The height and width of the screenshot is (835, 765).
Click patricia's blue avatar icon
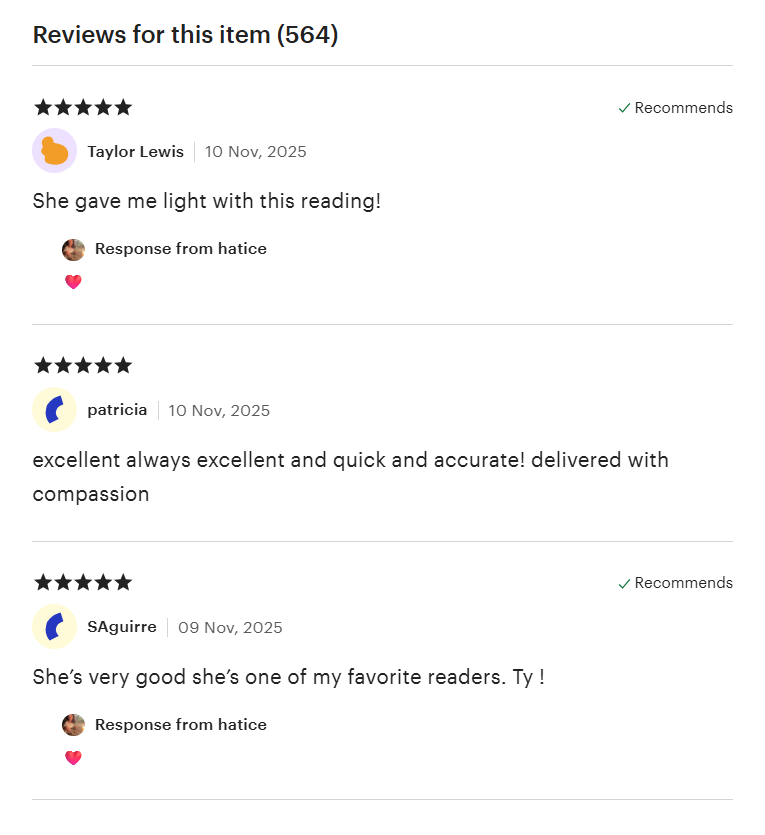point(54,410)
